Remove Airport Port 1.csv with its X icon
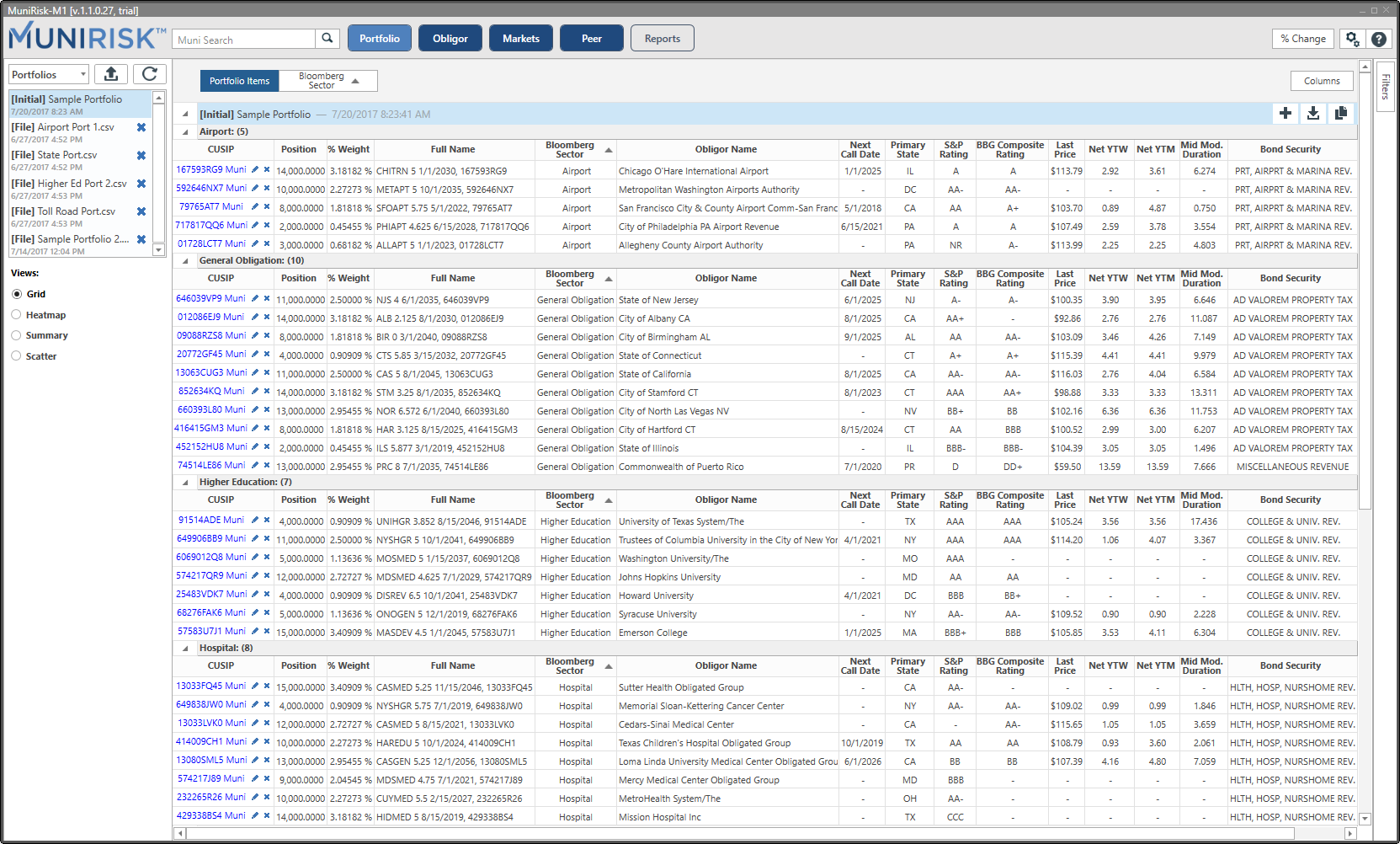This screenshot has height=844, width=1400. (x=141, y=127)
